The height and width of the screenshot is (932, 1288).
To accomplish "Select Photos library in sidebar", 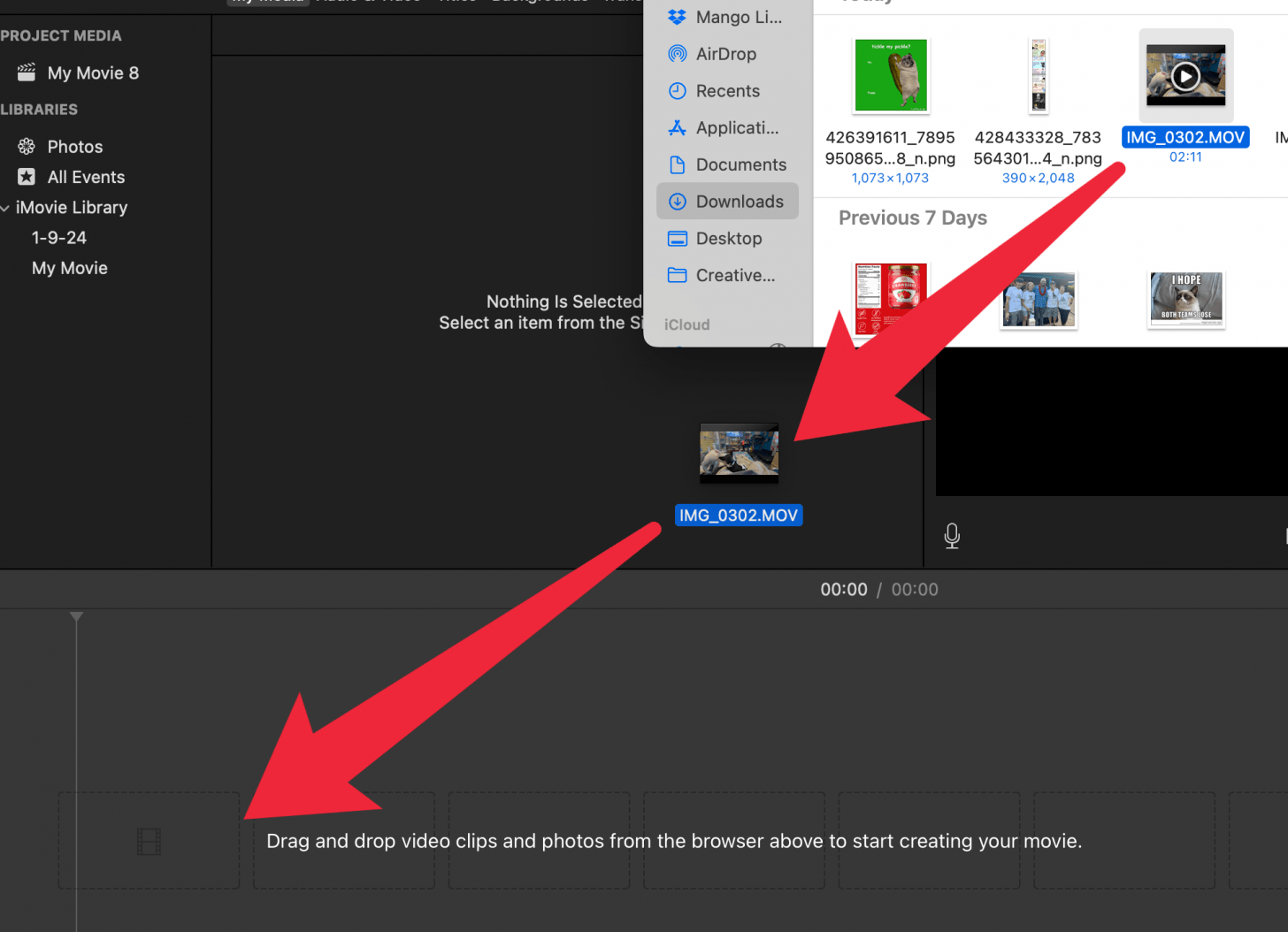I will click(x=75, y=147).
